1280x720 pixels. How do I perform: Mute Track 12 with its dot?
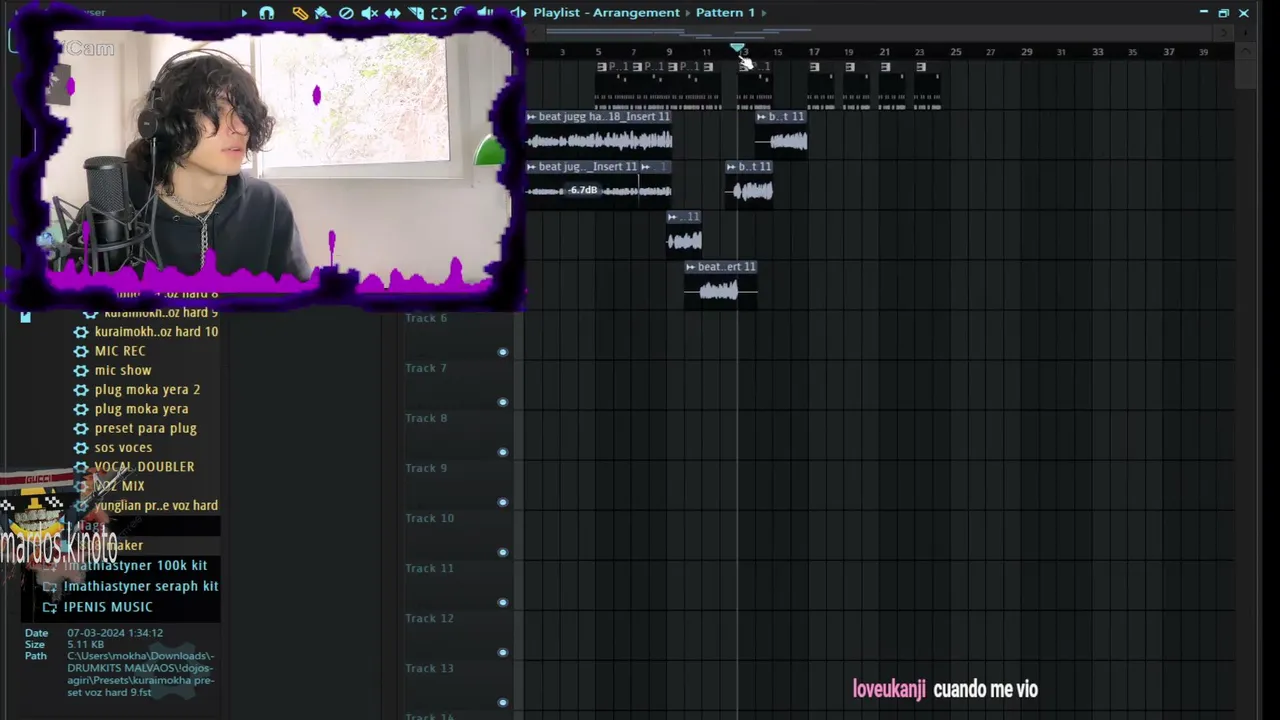503,652
